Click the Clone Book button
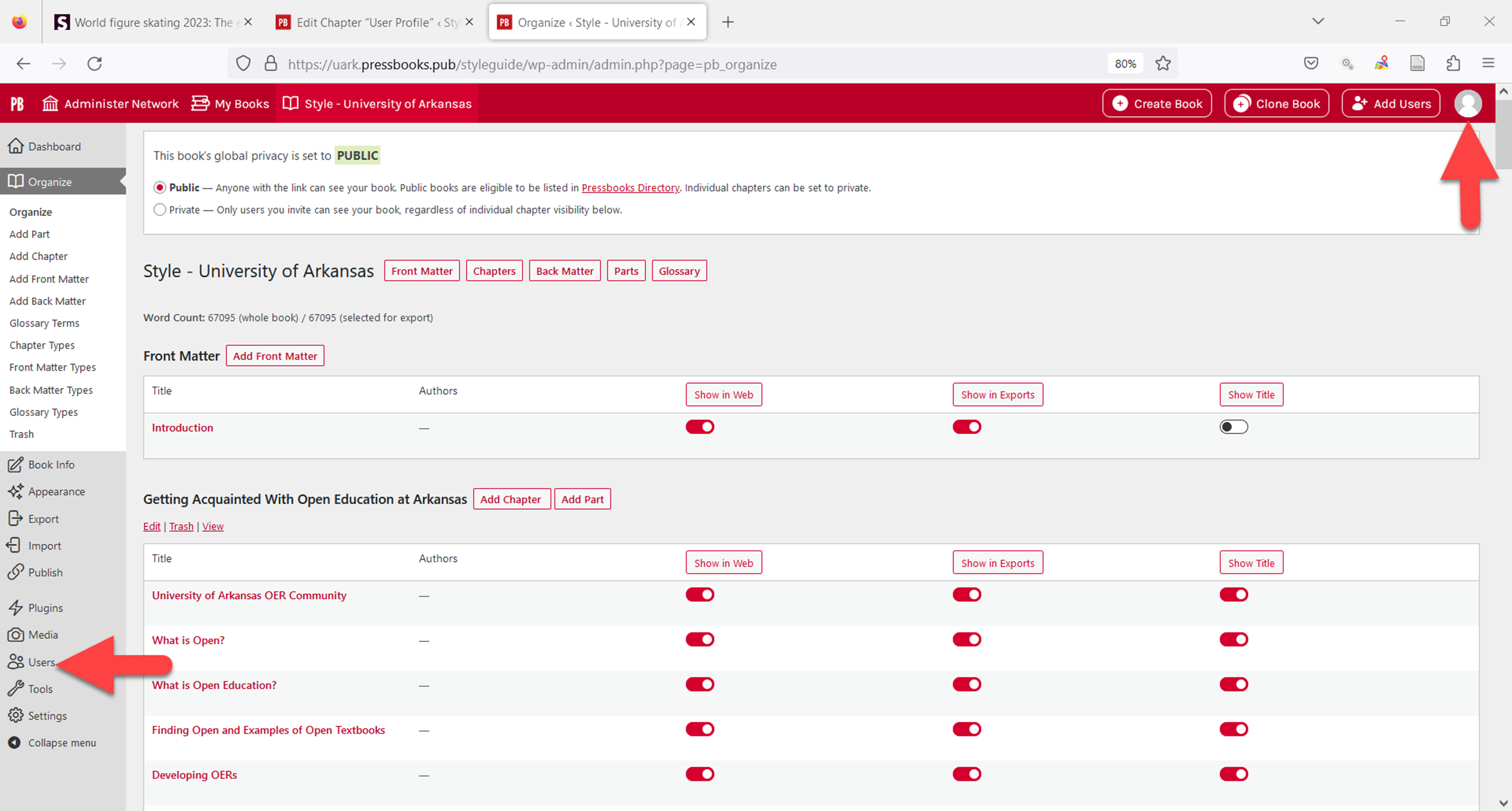 (x=1277, y=104)
